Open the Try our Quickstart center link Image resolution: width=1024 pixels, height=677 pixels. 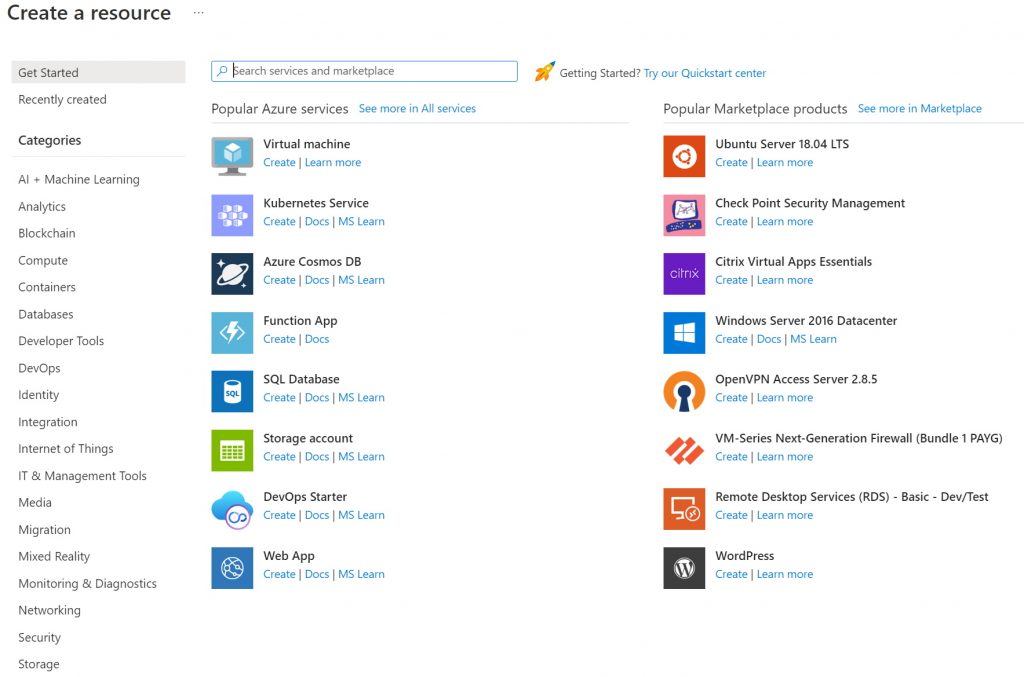(x=705, y=73)
